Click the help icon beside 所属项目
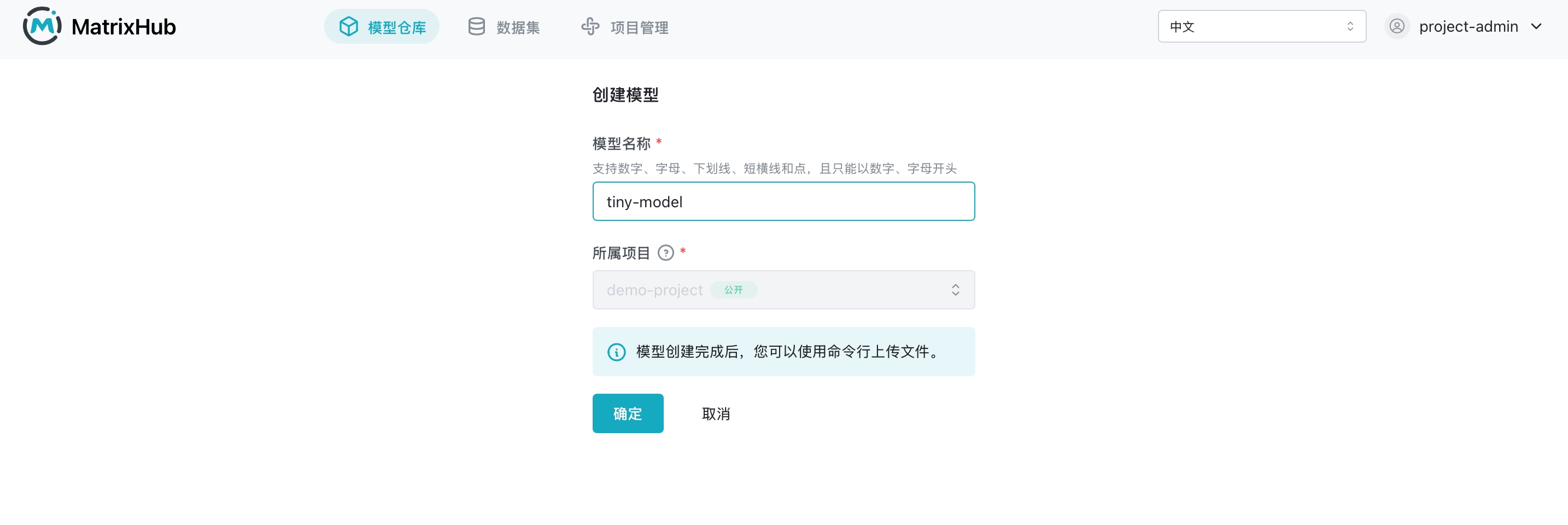 (x=666, y=253)
